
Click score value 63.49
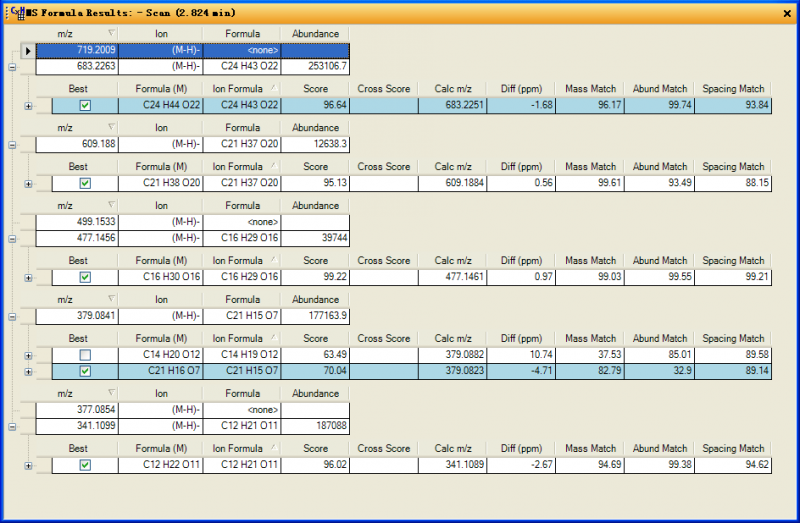315,355
